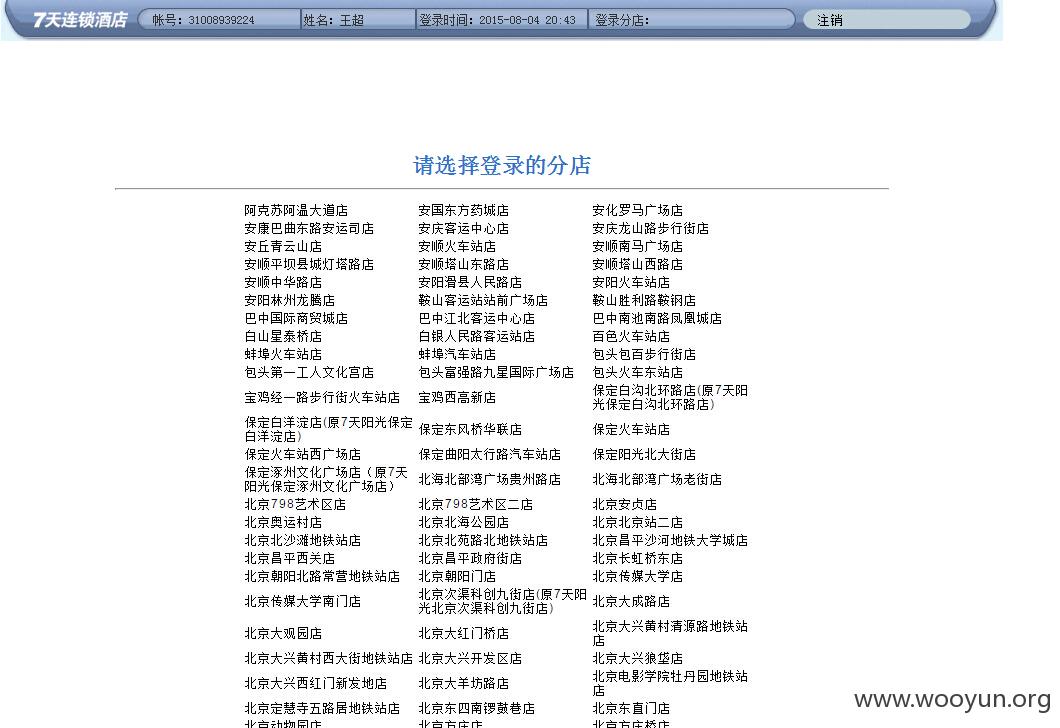The image size is (1060, 728).
Task: Select 巴中国际商贸城店
Action: point(296,318)
